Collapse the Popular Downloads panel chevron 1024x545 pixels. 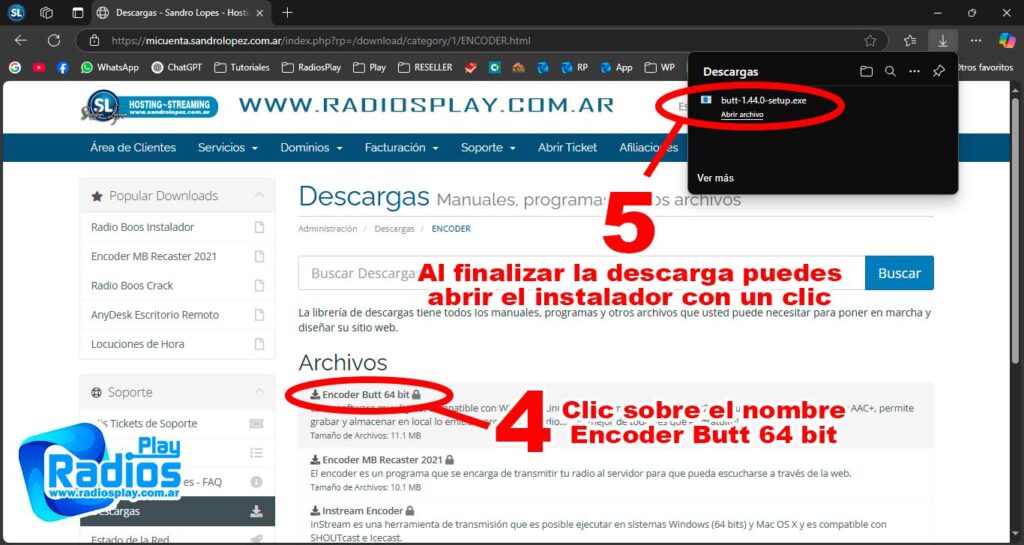pyautogui.click(x=259, y=195)
